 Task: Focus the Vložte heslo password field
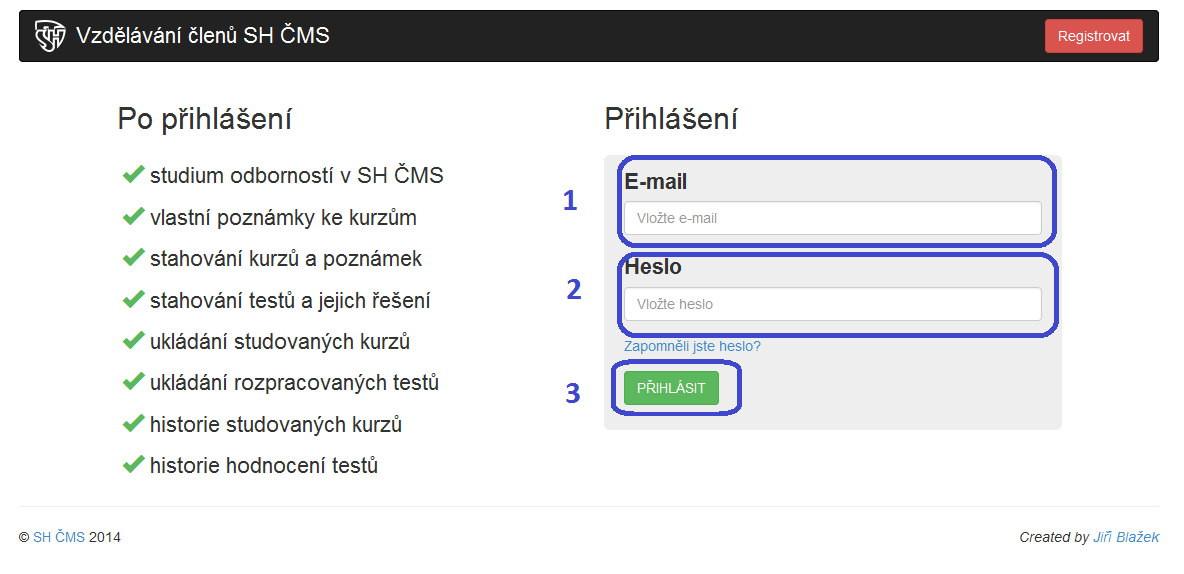click(x=832, y=304)
